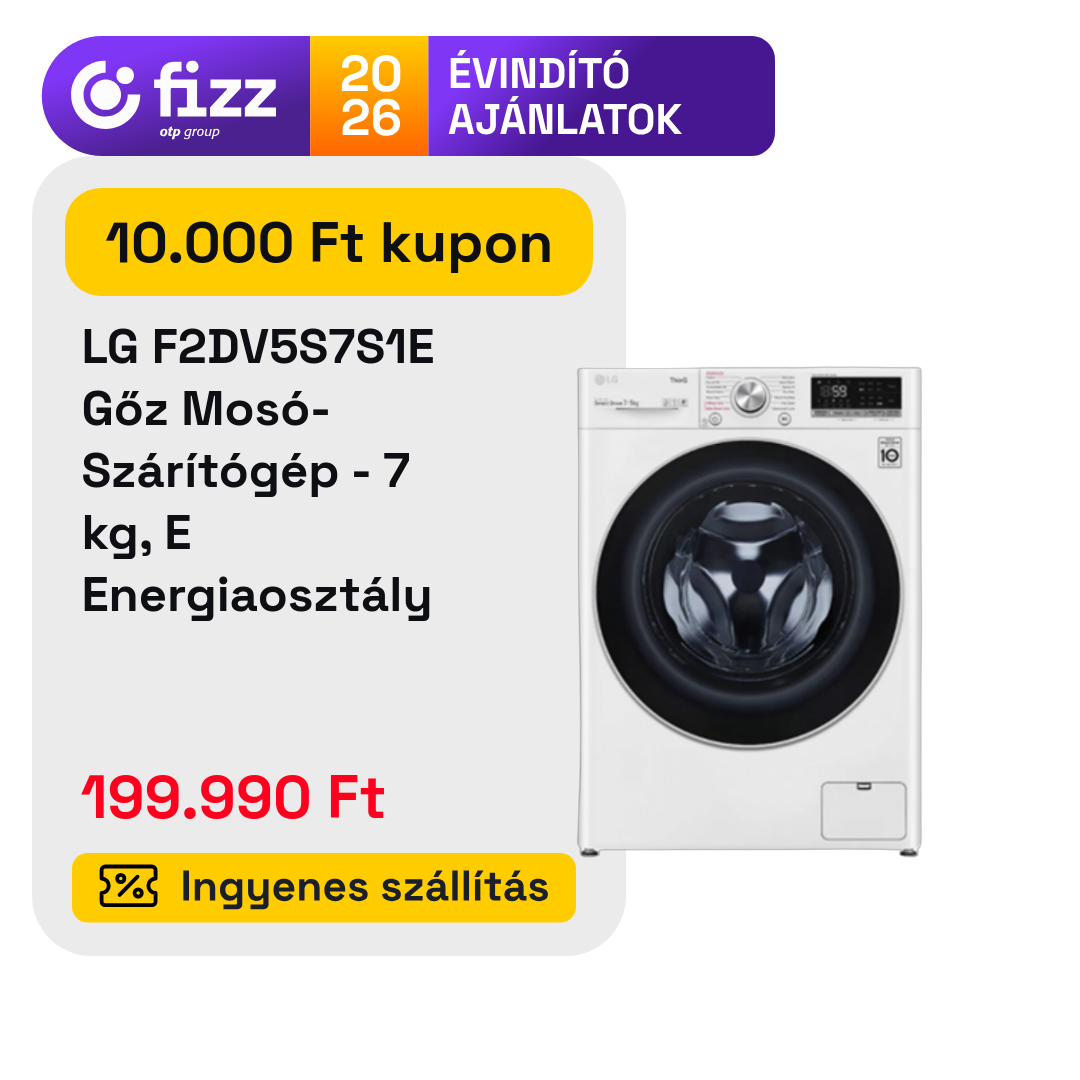
Task: Click the coupon percent ticket icon
Action: [x=128, y=886]
